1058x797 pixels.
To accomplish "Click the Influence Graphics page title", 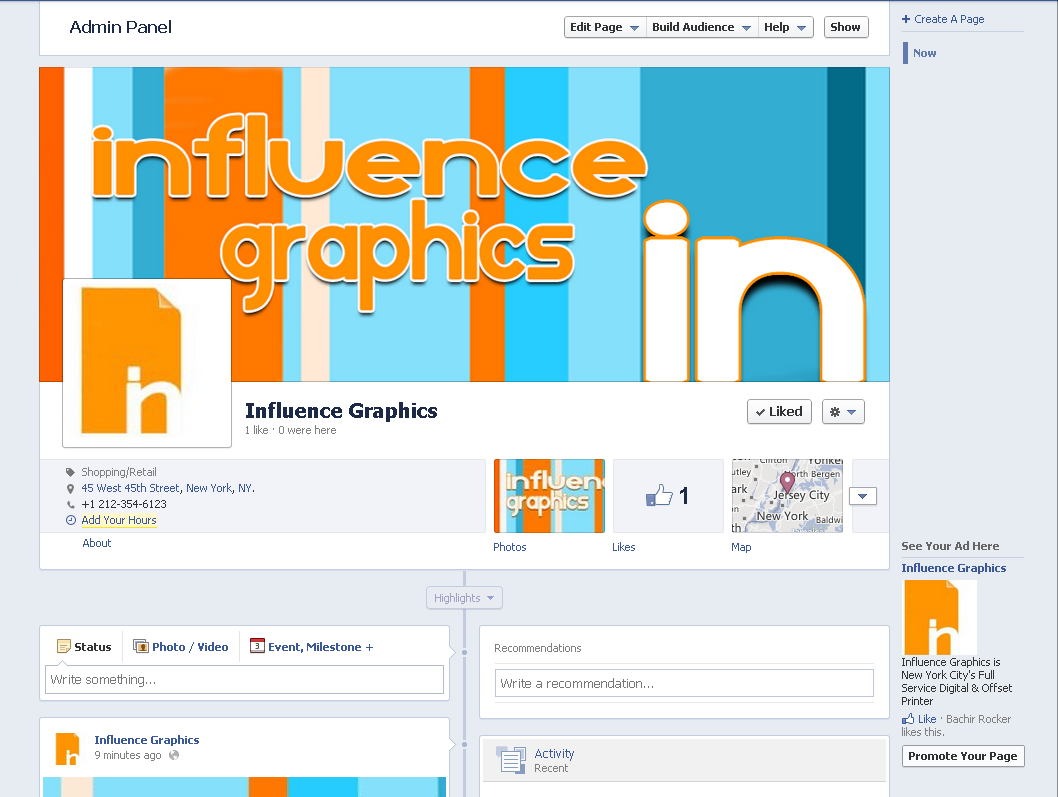I will pyautogui.click(x=341, y=410).
